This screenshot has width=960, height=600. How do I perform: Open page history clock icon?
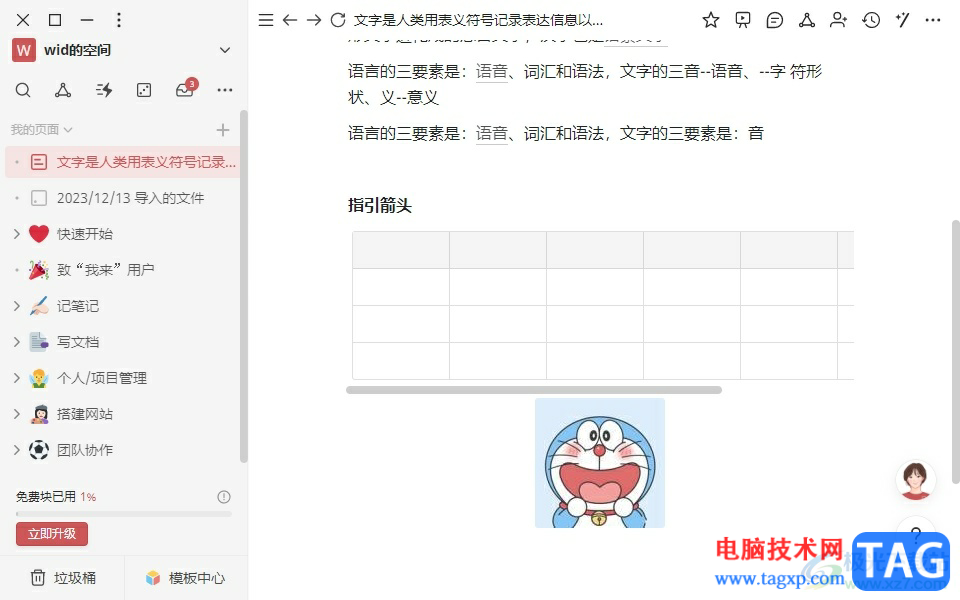click(871, 20)
